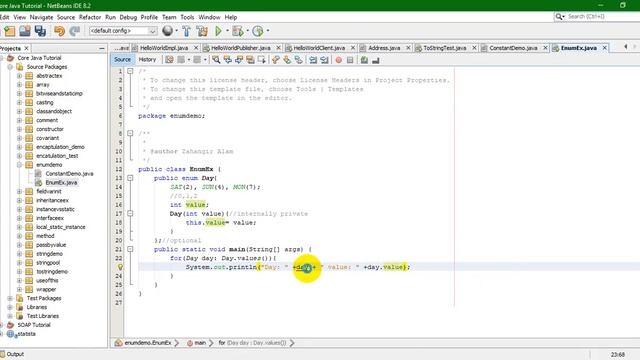The height and width of the screenshot is (360, 640).
Task: Click the Save All toolbar icon
Action: point(40,31)
